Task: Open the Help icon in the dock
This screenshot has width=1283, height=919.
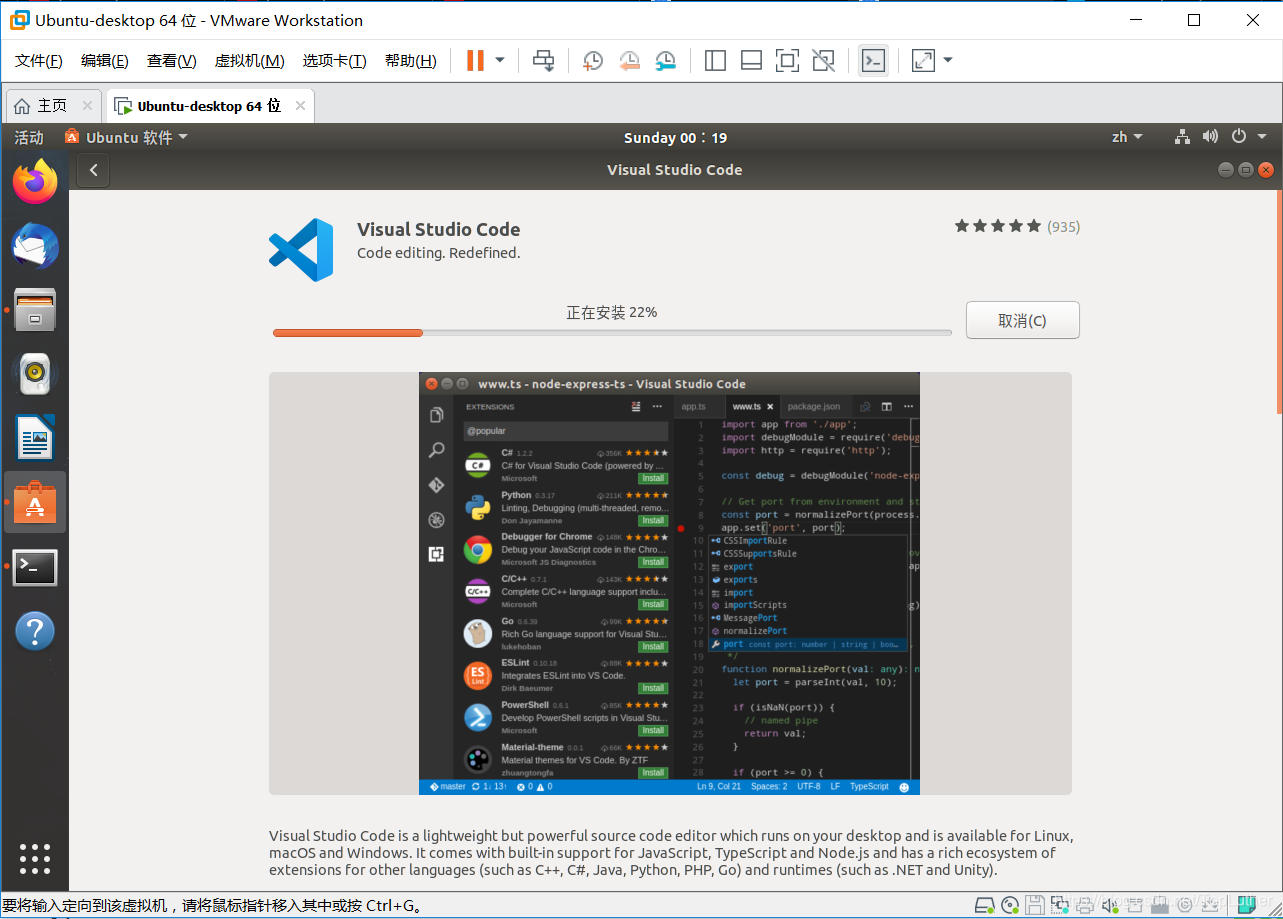Action: [35, 631]
